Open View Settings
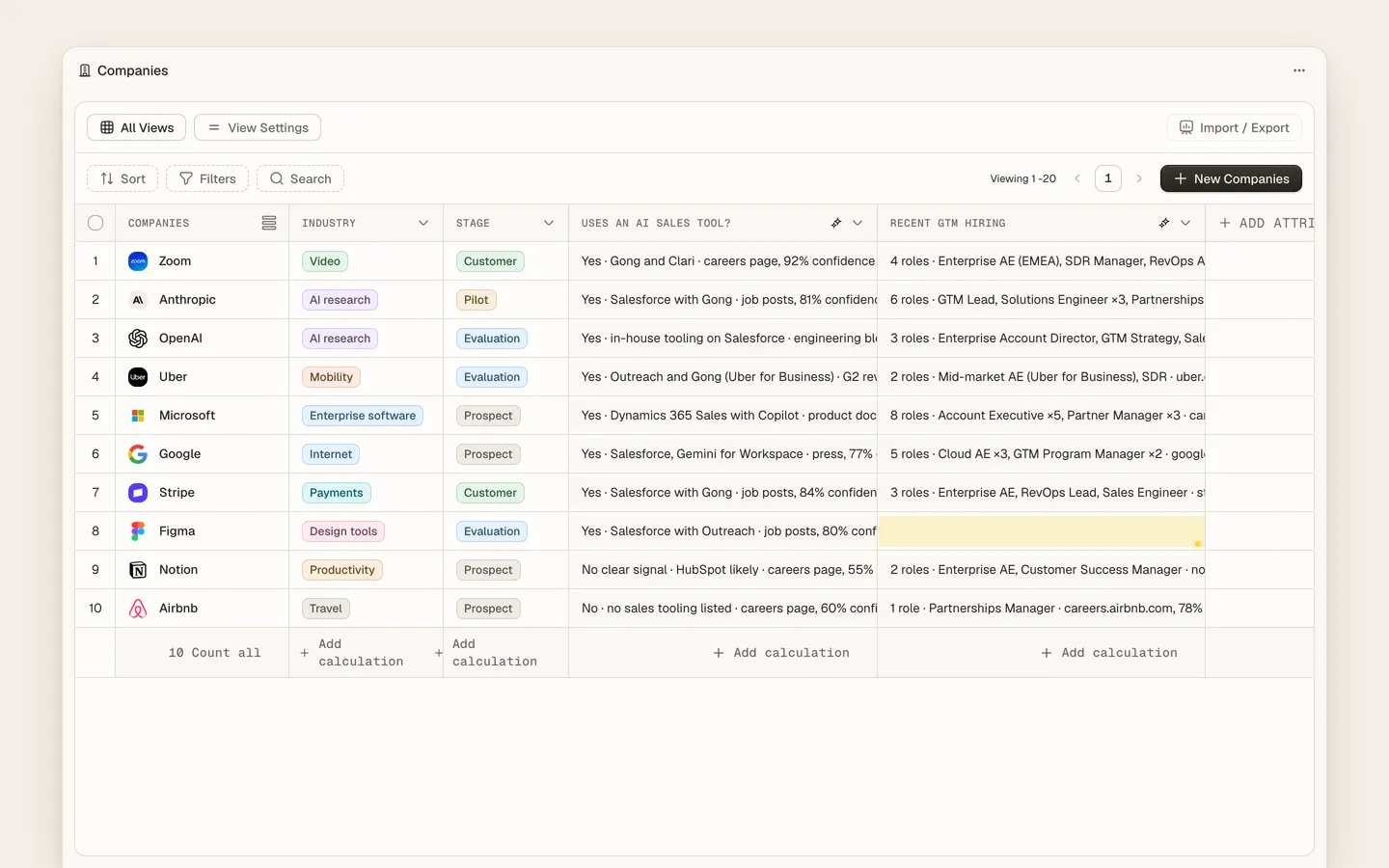1389x868 pixels. pyautogui.click(x=258, y=127)
